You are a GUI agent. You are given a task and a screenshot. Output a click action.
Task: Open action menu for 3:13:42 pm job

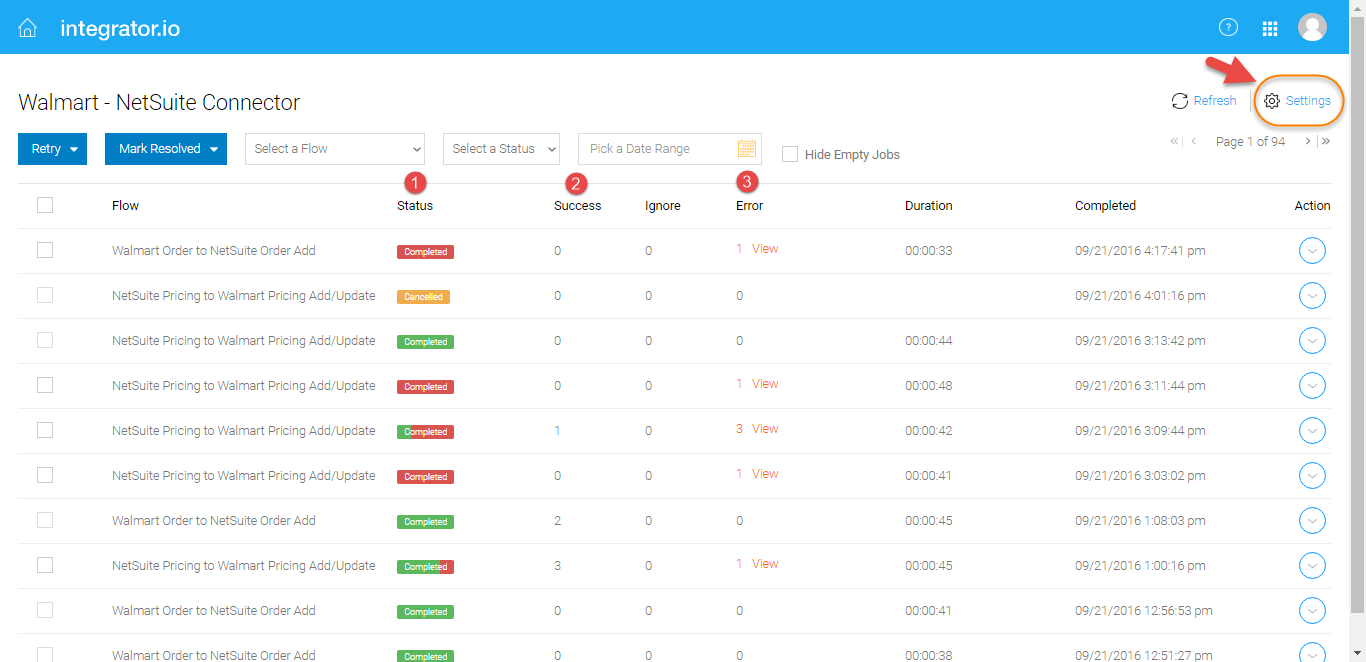[x=1312, y=341]
